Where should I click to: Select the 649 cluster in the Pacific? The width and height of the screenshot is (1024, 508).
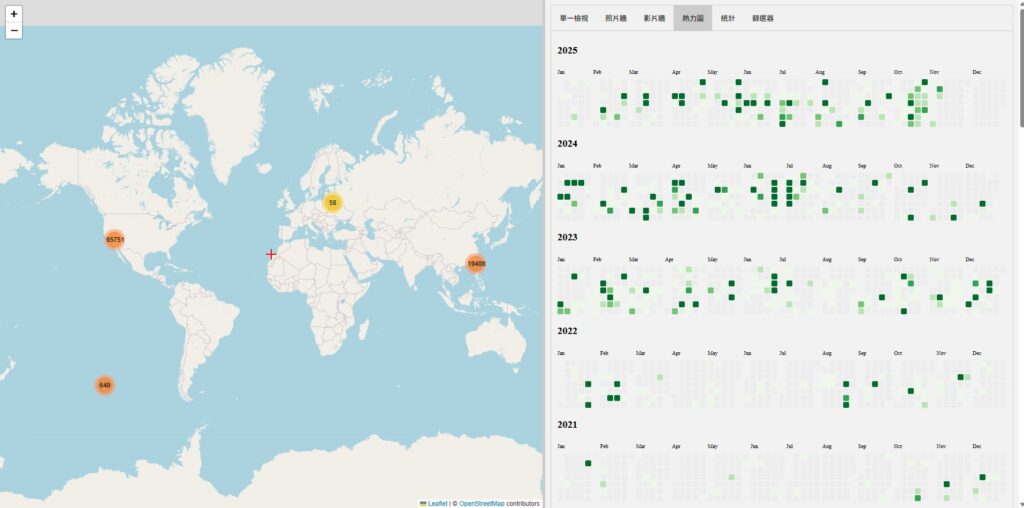(x=105, y=385)
